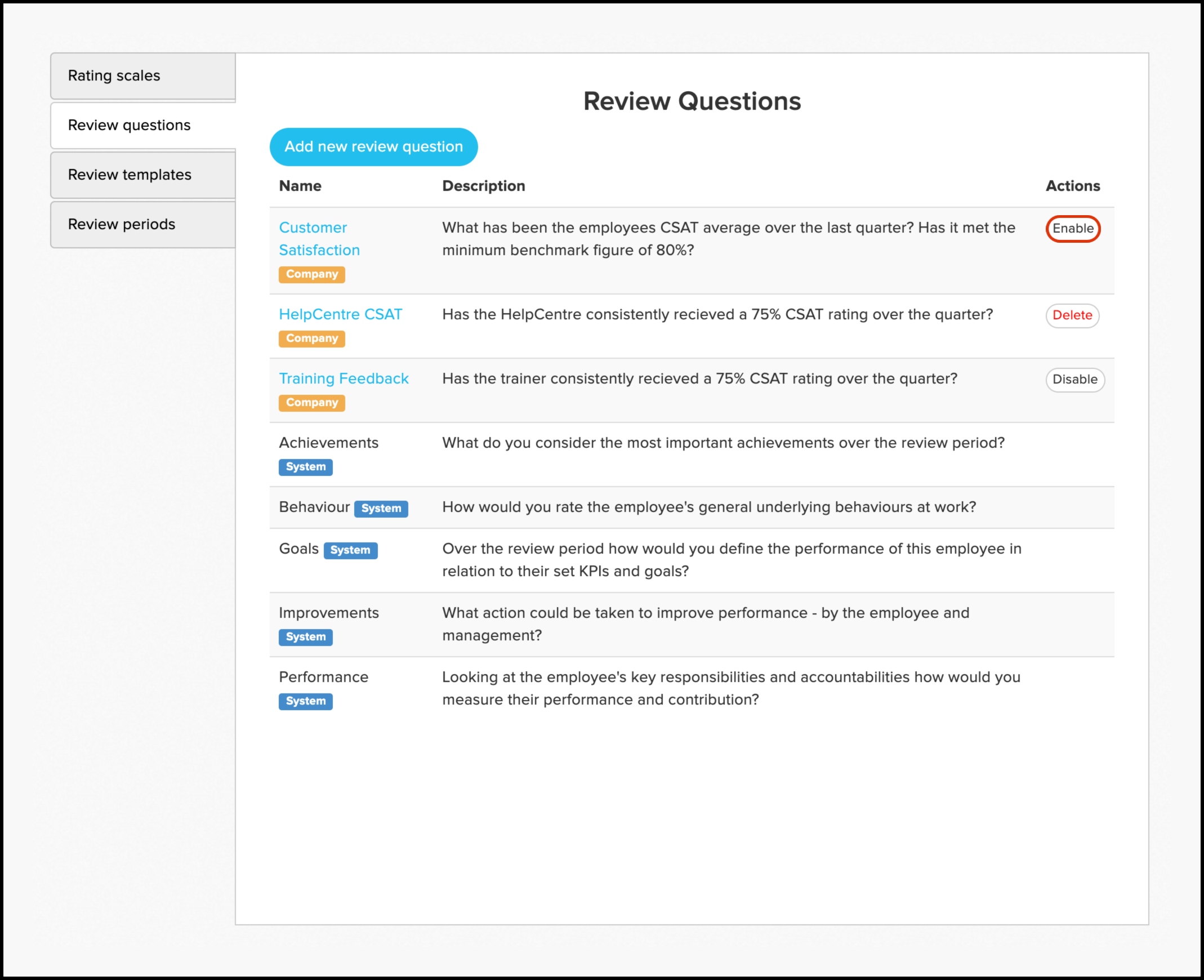Click Company badge under Training Feedback
This screenshot has height=980, width=1204.
tap(311, 403)
